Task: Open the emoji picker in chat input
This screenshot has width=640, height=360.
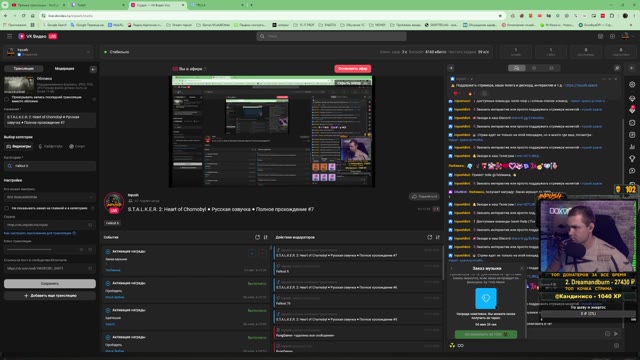Action: 607,334
